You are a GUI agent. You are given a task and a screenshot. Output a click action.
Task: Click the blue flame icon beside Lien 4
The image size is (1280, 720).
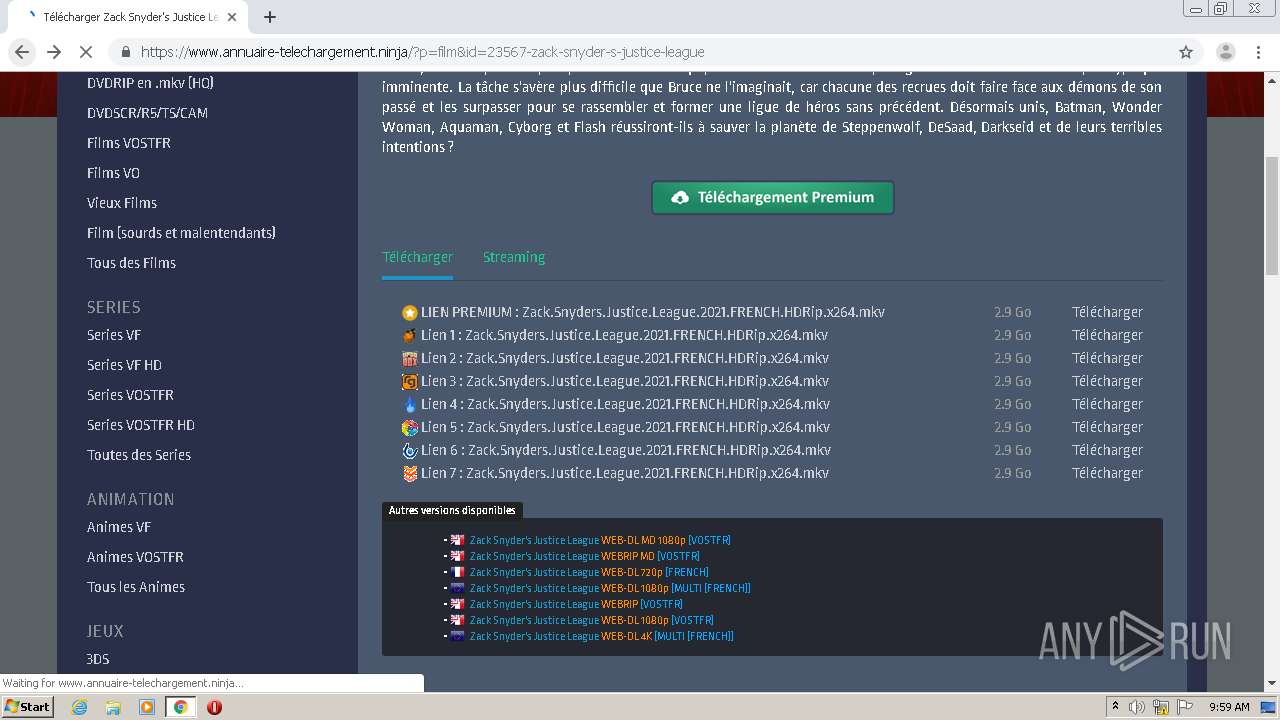[x=410, y=404]
